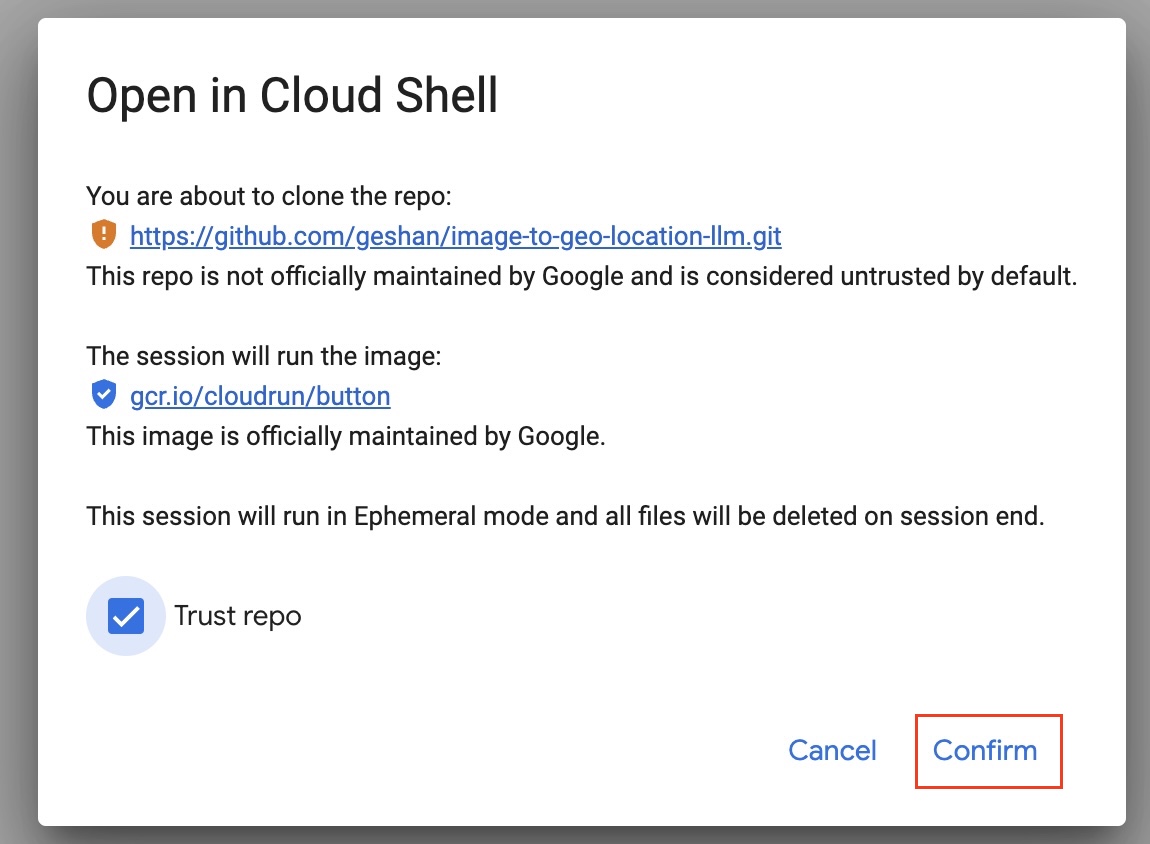Click the Trust repo label text
This screenshot has width=1150, height=844.
237,616
